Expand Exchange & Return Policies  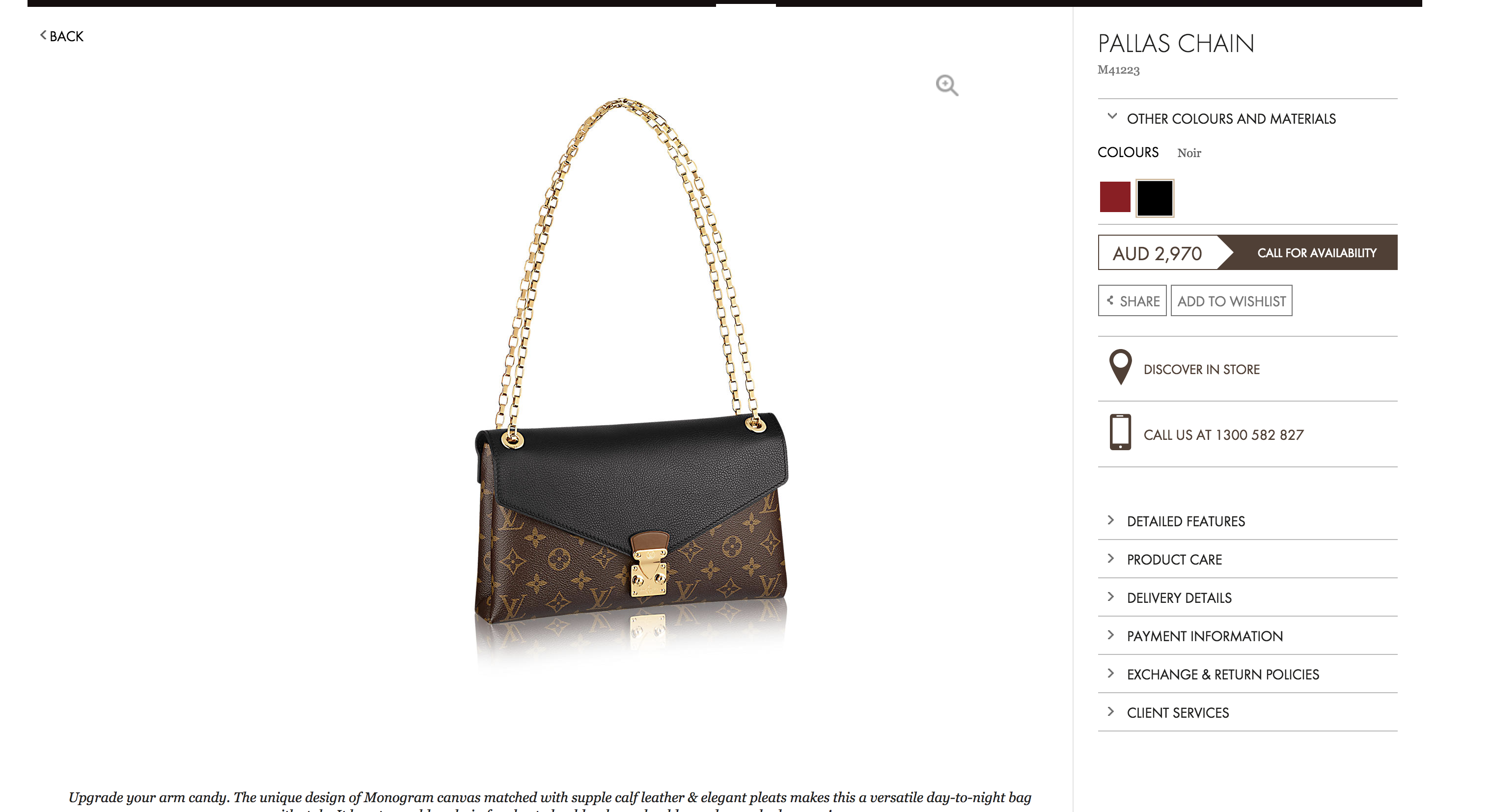pyautogui.click(x=1247, y=674)
